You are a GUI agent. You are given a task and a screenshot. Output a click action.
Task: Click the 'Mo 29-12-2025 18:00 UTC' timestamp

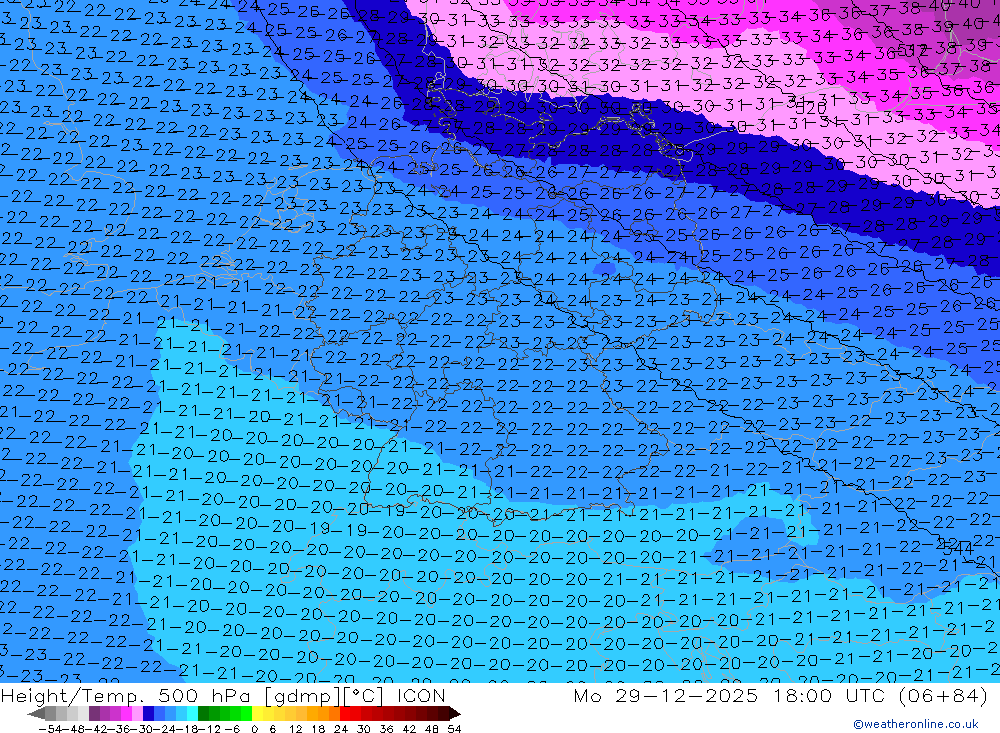[x=730, y=695]
